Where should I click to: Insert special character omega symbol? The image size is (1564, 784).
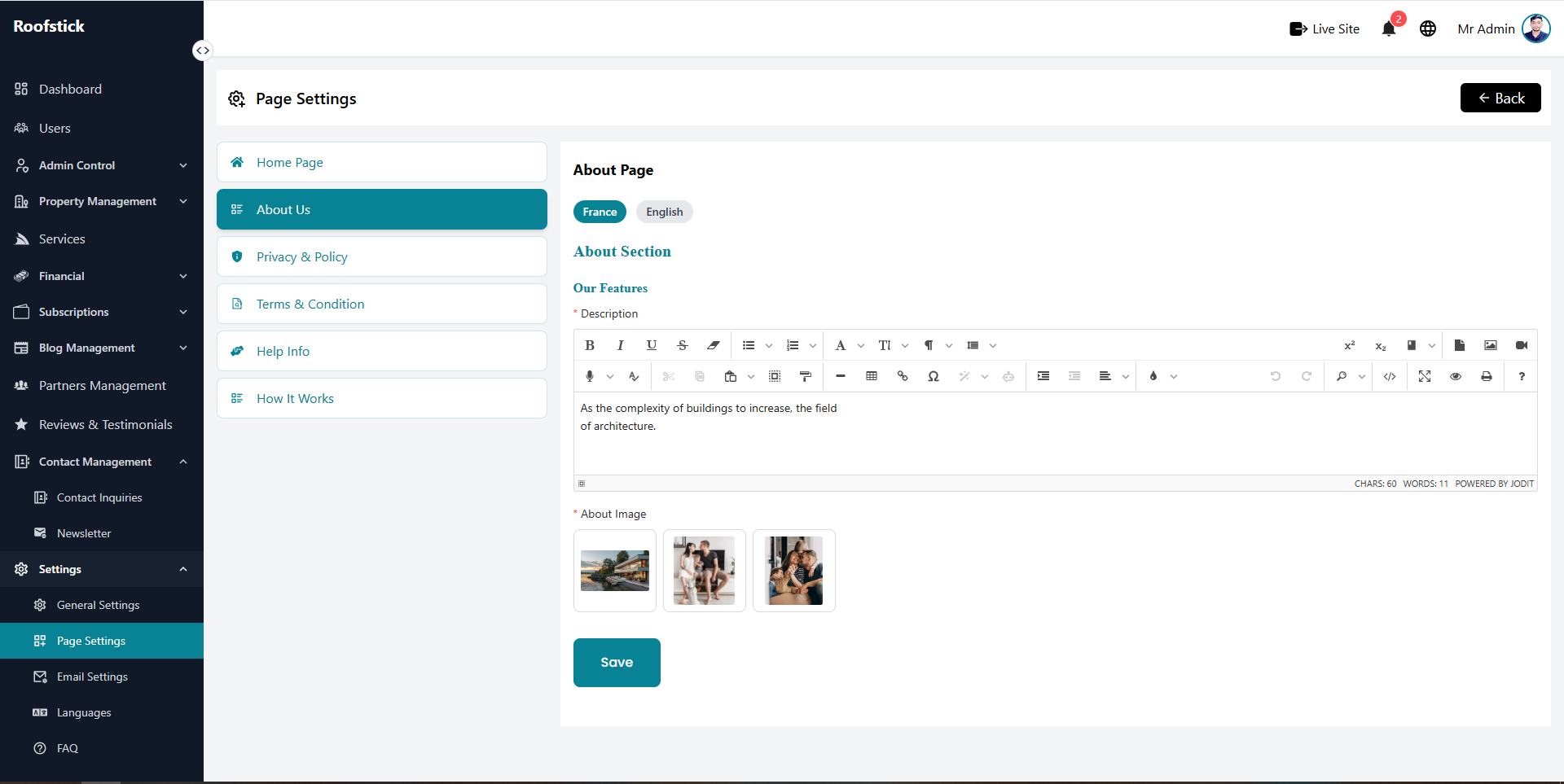[934, 376]
